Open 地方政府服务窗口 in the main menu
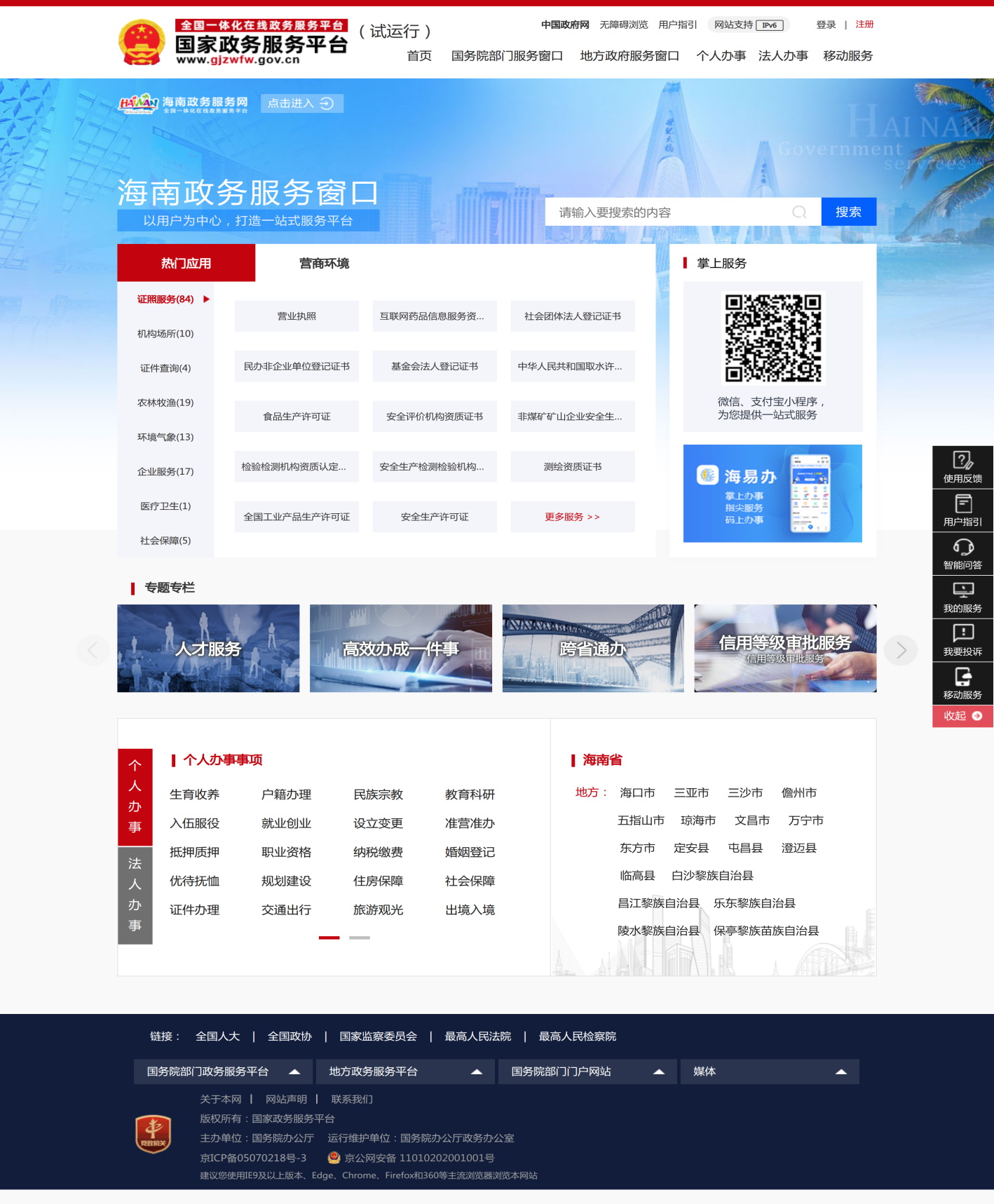The height and width of the screenshot is (1204, 994). 629,56
